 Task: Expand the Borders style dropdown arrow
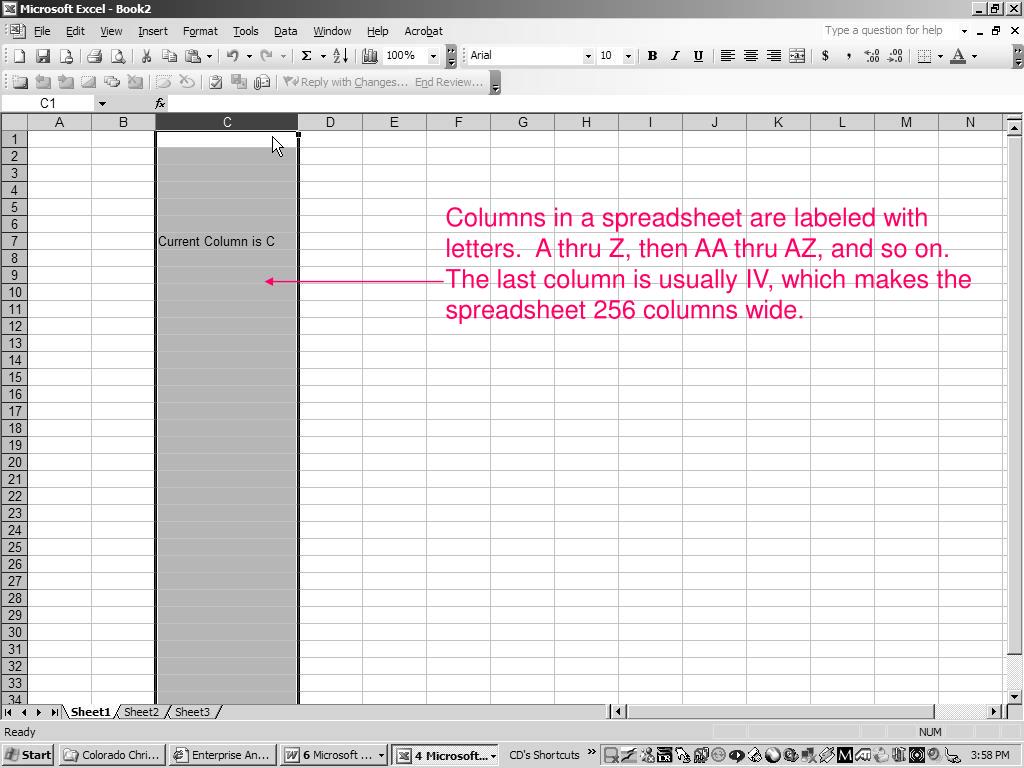pos(940,56)
